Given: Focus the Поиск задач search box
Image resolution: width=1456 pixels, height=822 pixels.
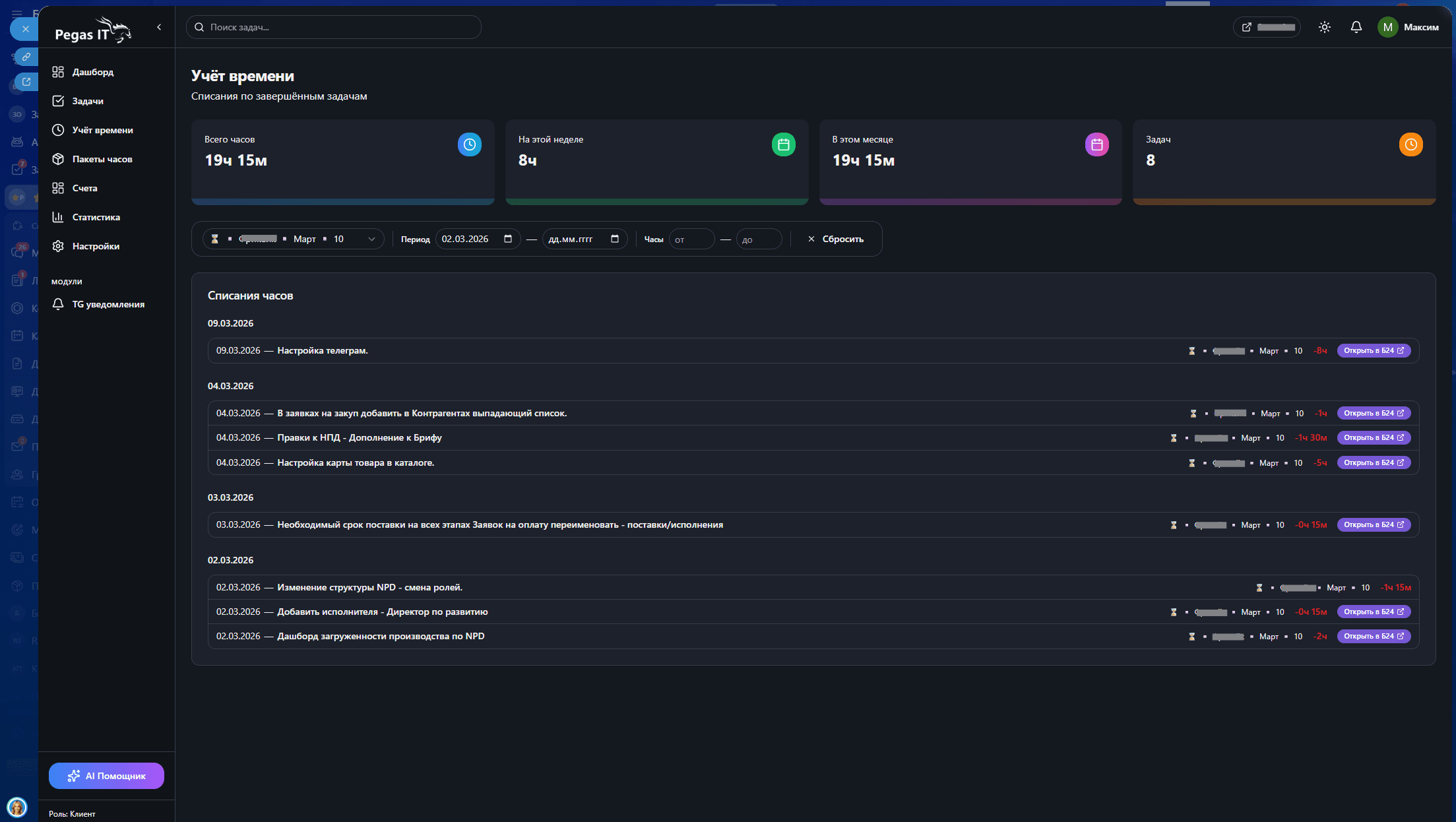Looking at the screenshot, I should (x=333, y=27).
